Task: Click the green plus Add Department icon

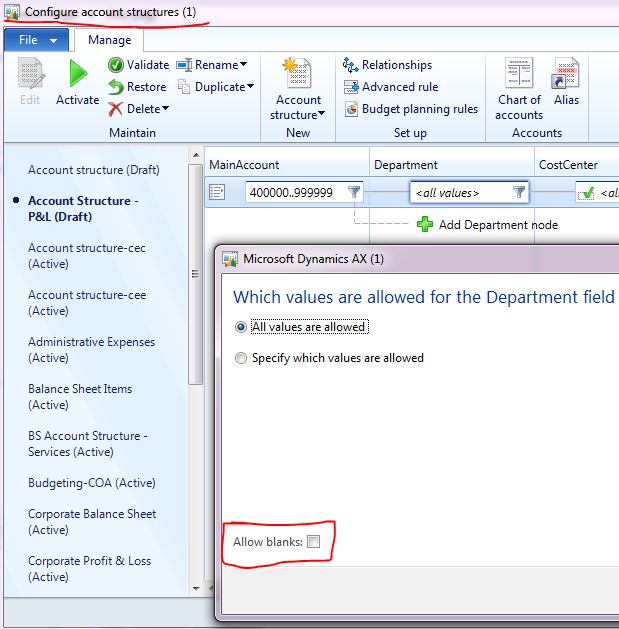Action: (425, 224)
